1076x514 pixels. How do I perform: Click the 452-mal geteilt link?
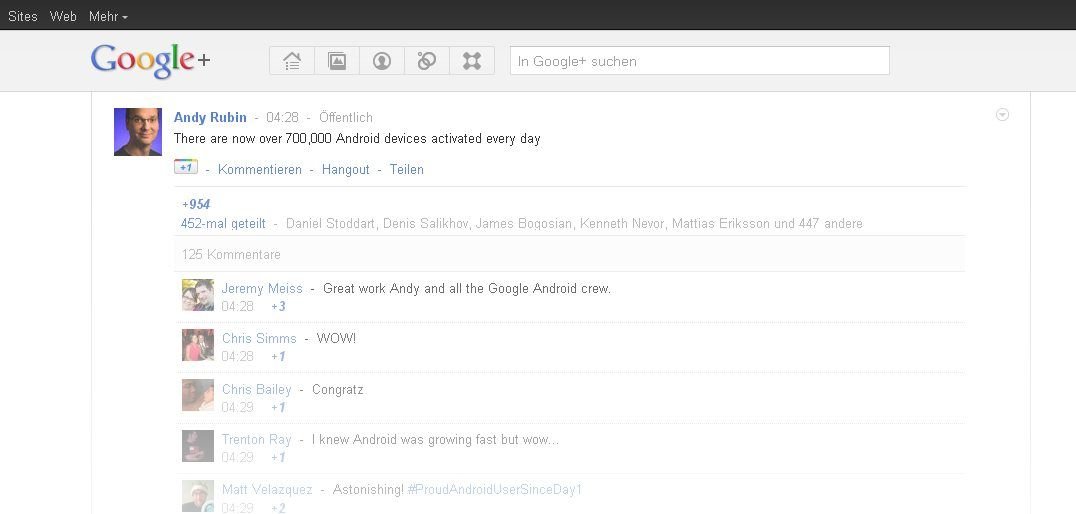click(223, 224)
